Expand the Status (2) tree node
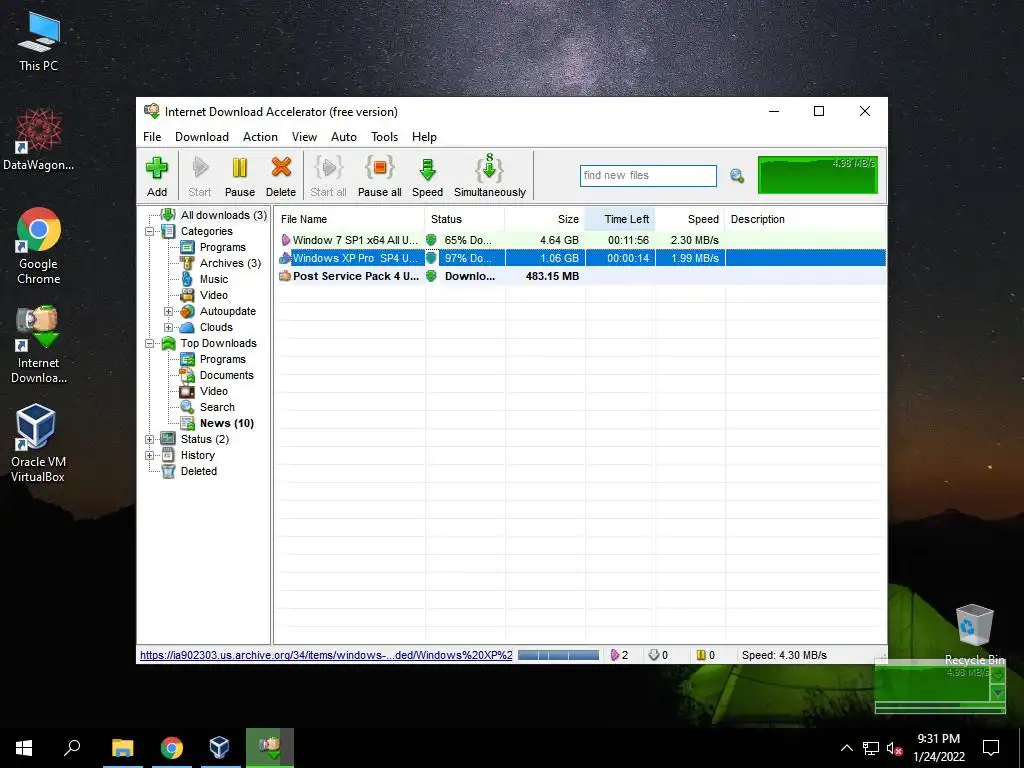This screenshot has width=1024, height=768. pyautogui.click(x=150, y=439)
